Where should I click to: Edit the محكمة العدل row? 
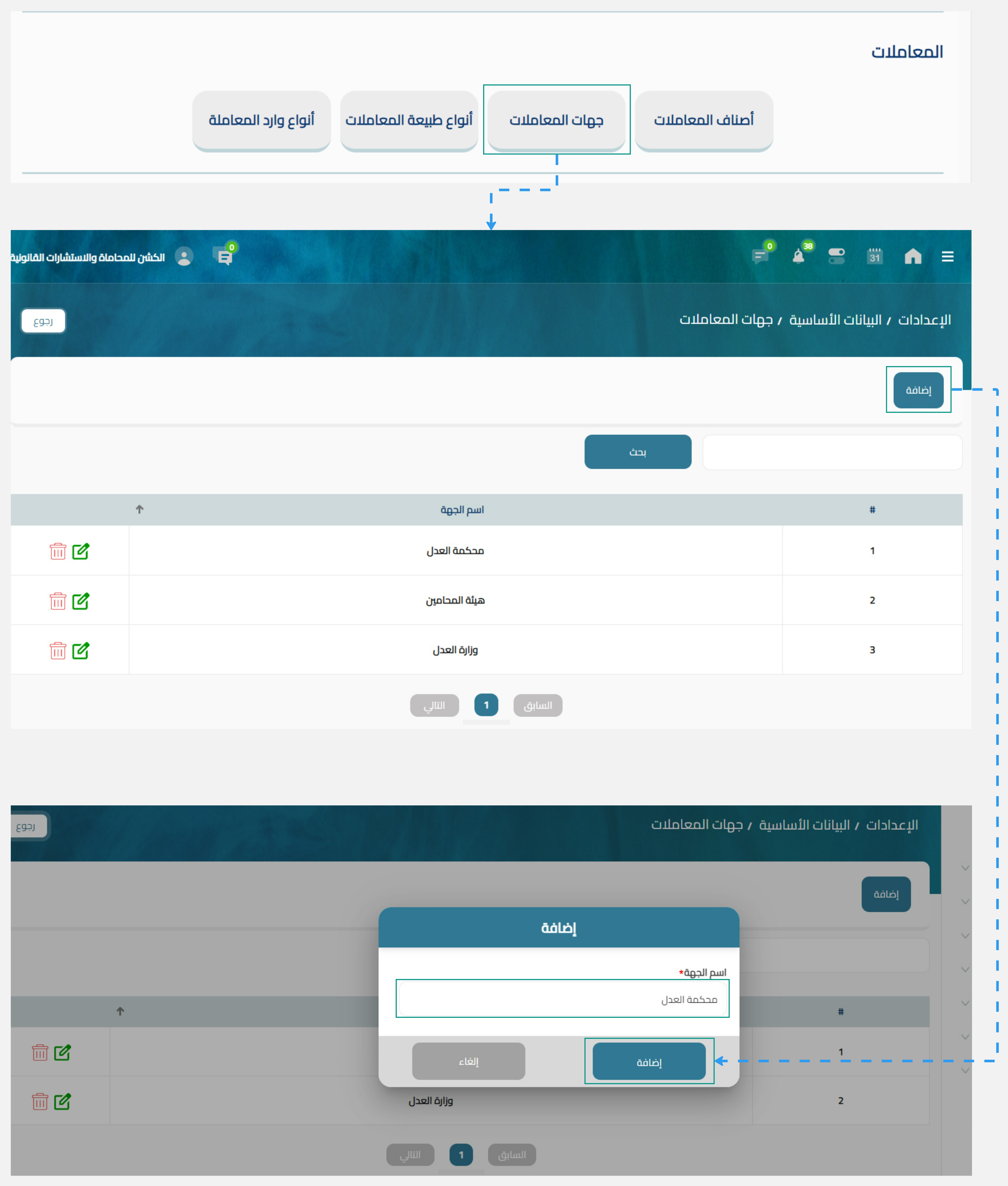click(80, 551)
